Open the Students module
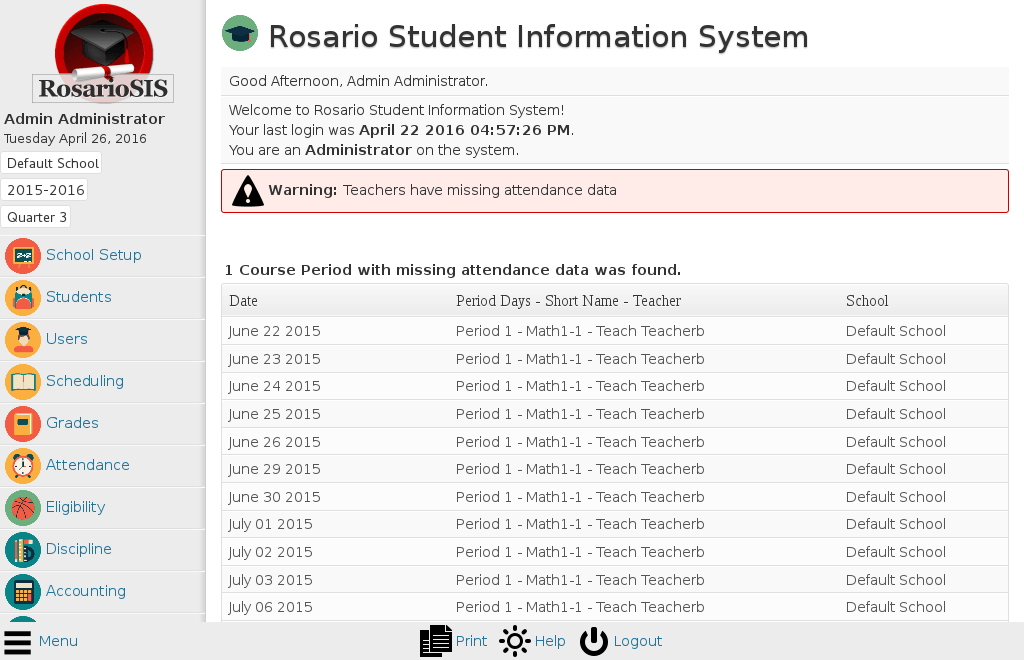 coord(78,297)
